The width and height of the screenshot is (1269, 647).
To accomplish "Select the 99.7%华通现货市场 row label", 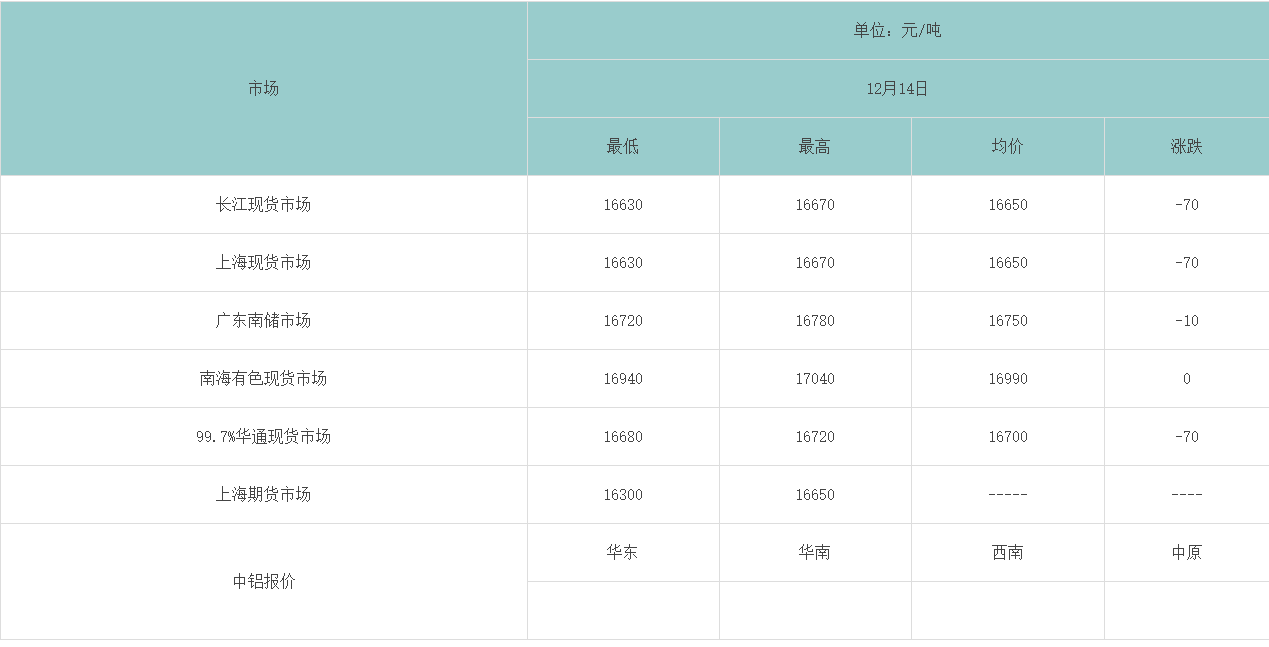I will (262, 436).
